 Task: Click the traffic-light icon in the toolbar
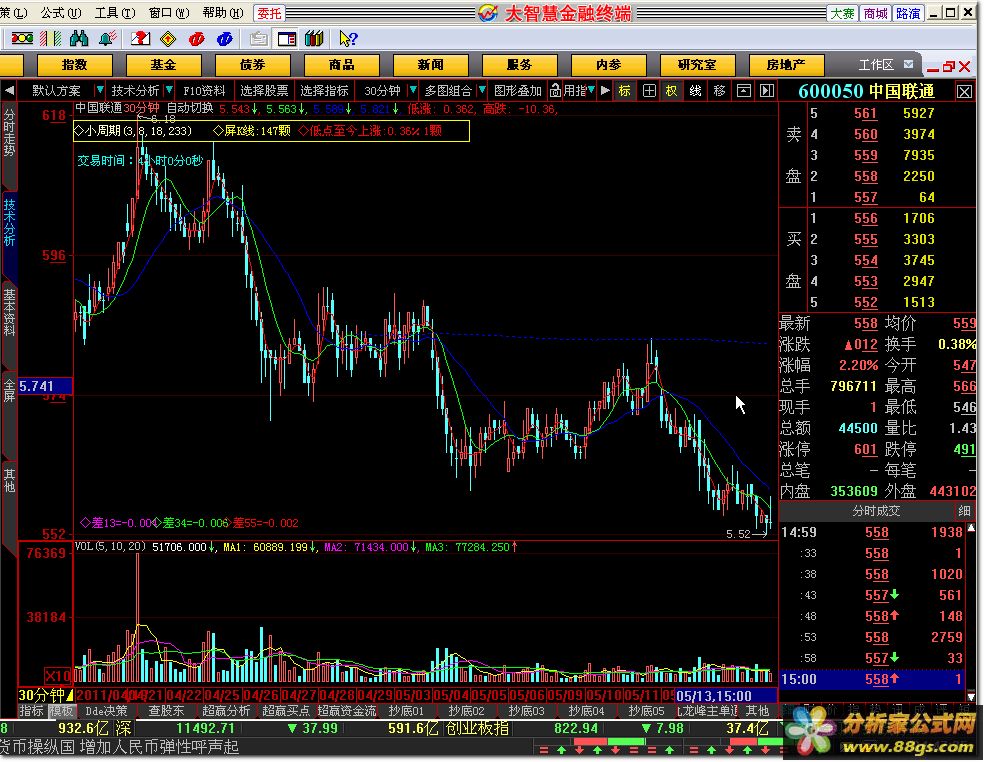point(22,39)
